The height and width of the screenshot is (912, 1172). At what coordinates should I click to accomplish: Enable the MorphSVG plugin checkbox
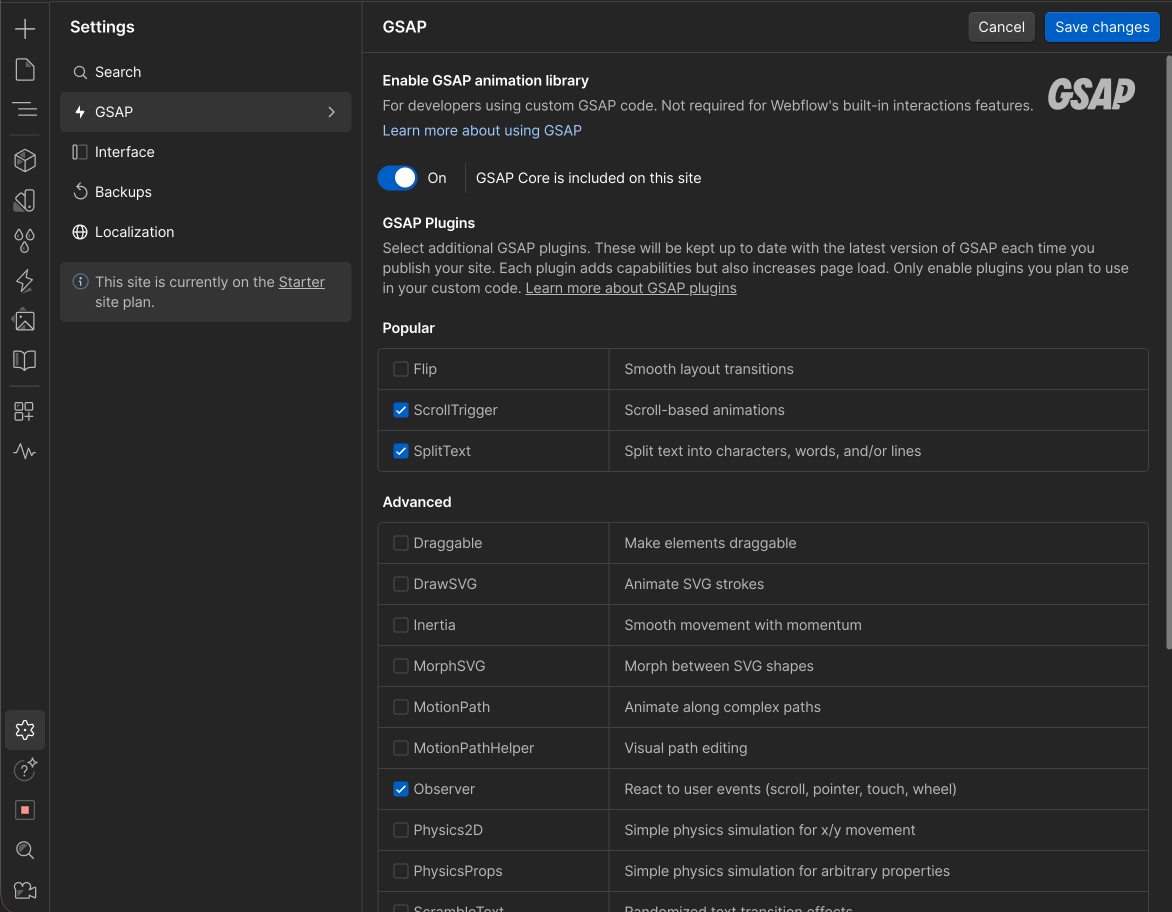click(401, 666)
